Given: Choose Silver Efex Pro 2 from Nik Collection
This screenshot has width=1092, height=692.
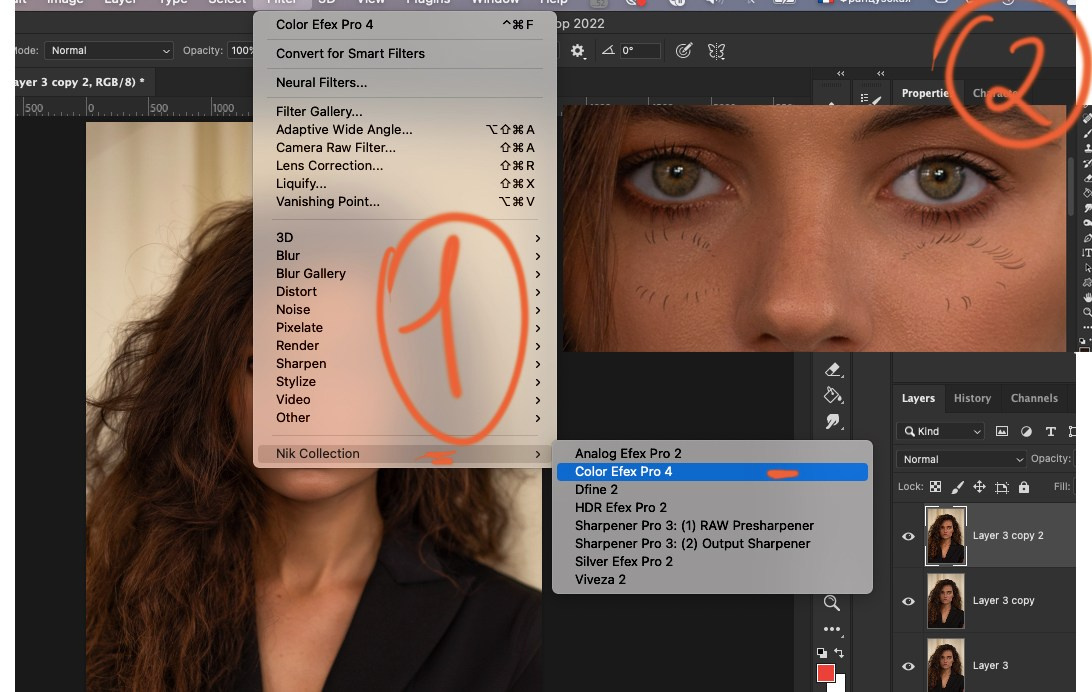Looking at the screenshot, I should point(624,561).
